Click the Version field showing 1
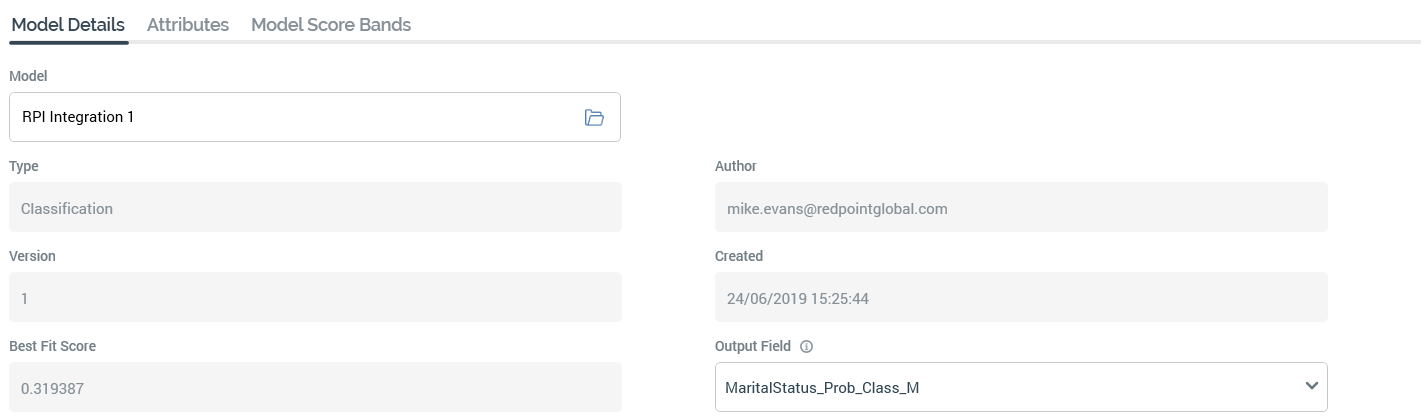Screen dimensions: 1427x419 click(315, 298)
